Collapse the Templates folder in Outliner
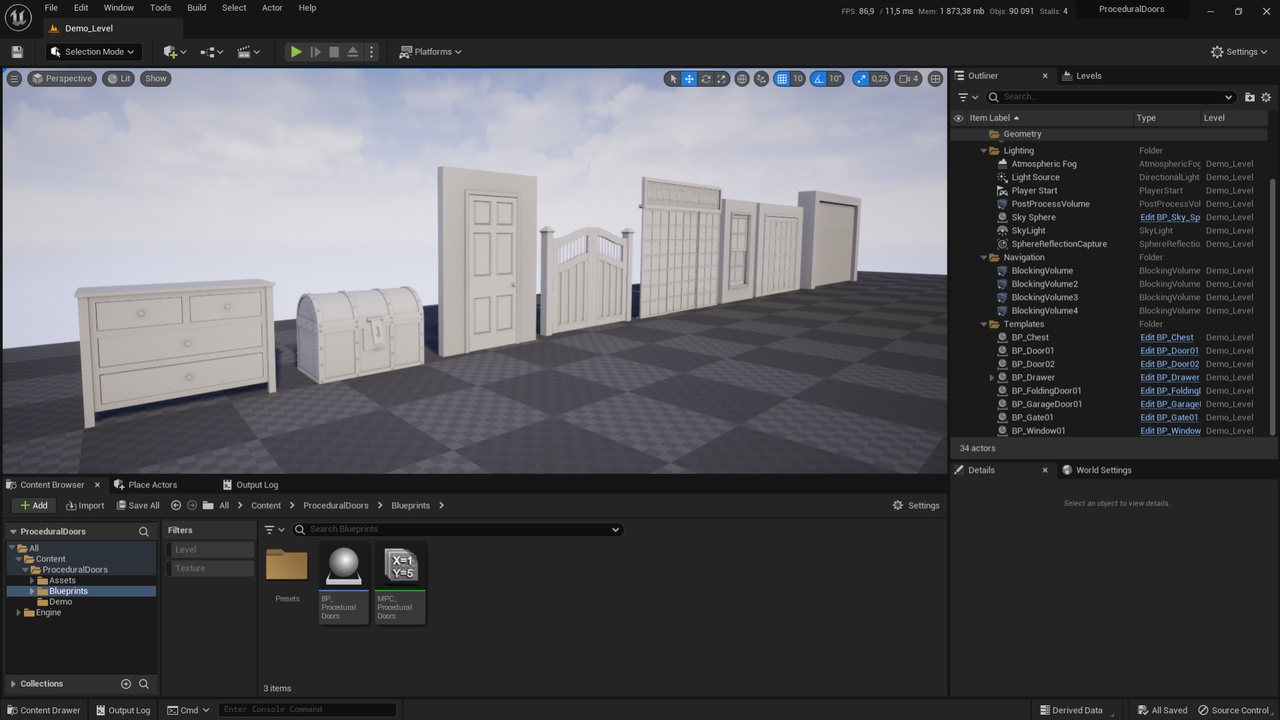The width and height of the screenshot is (1280, 720). pyautogui.click(x=984, y=324)
